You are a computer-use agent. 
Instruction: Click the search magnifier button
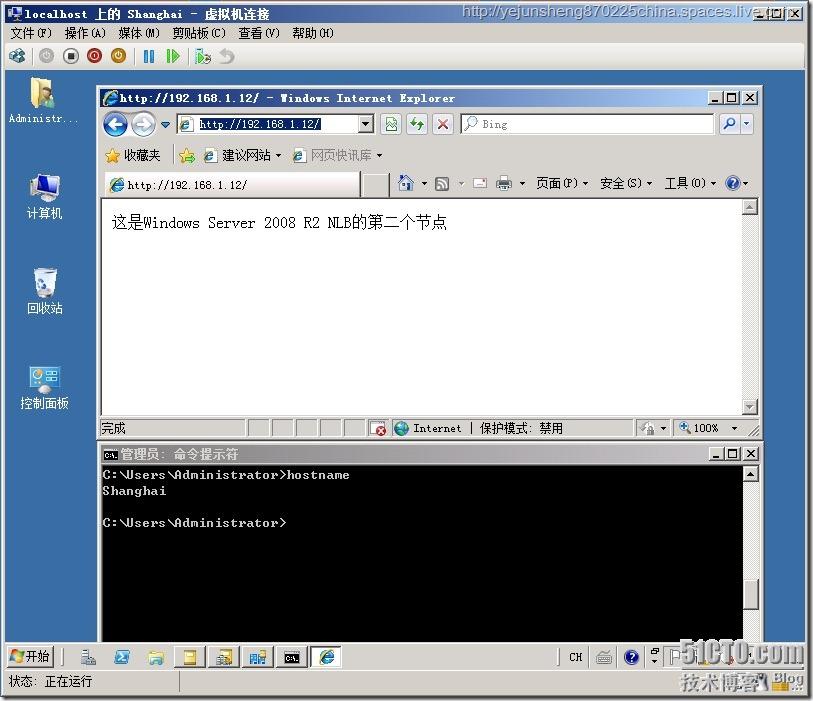pyautogui.click(x=730, y=124)
